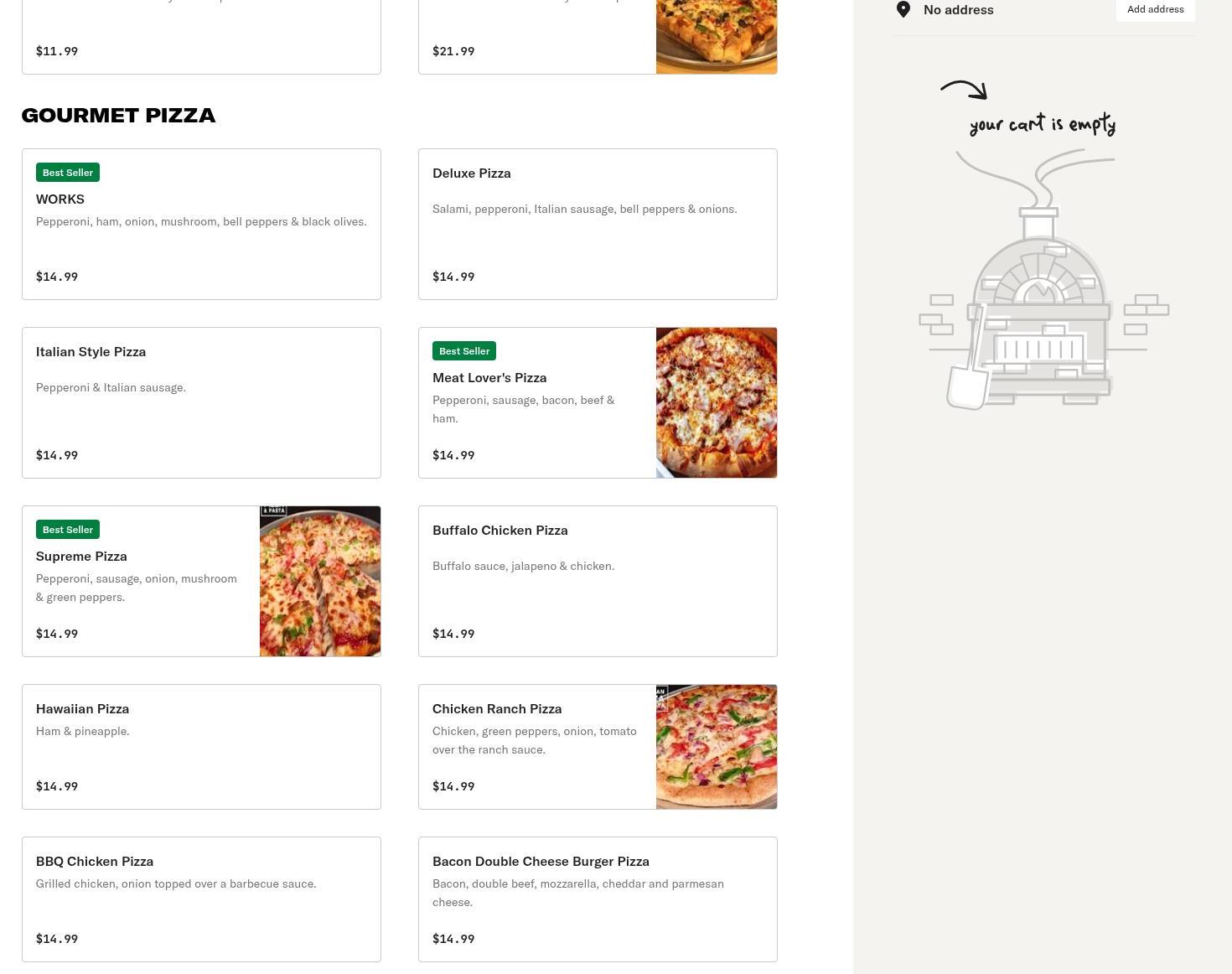The width and height of the screenshot is (1232, 974).
Task: Select Bacon Double Cheese Burger Pizza
Action: tap(598, 899)
